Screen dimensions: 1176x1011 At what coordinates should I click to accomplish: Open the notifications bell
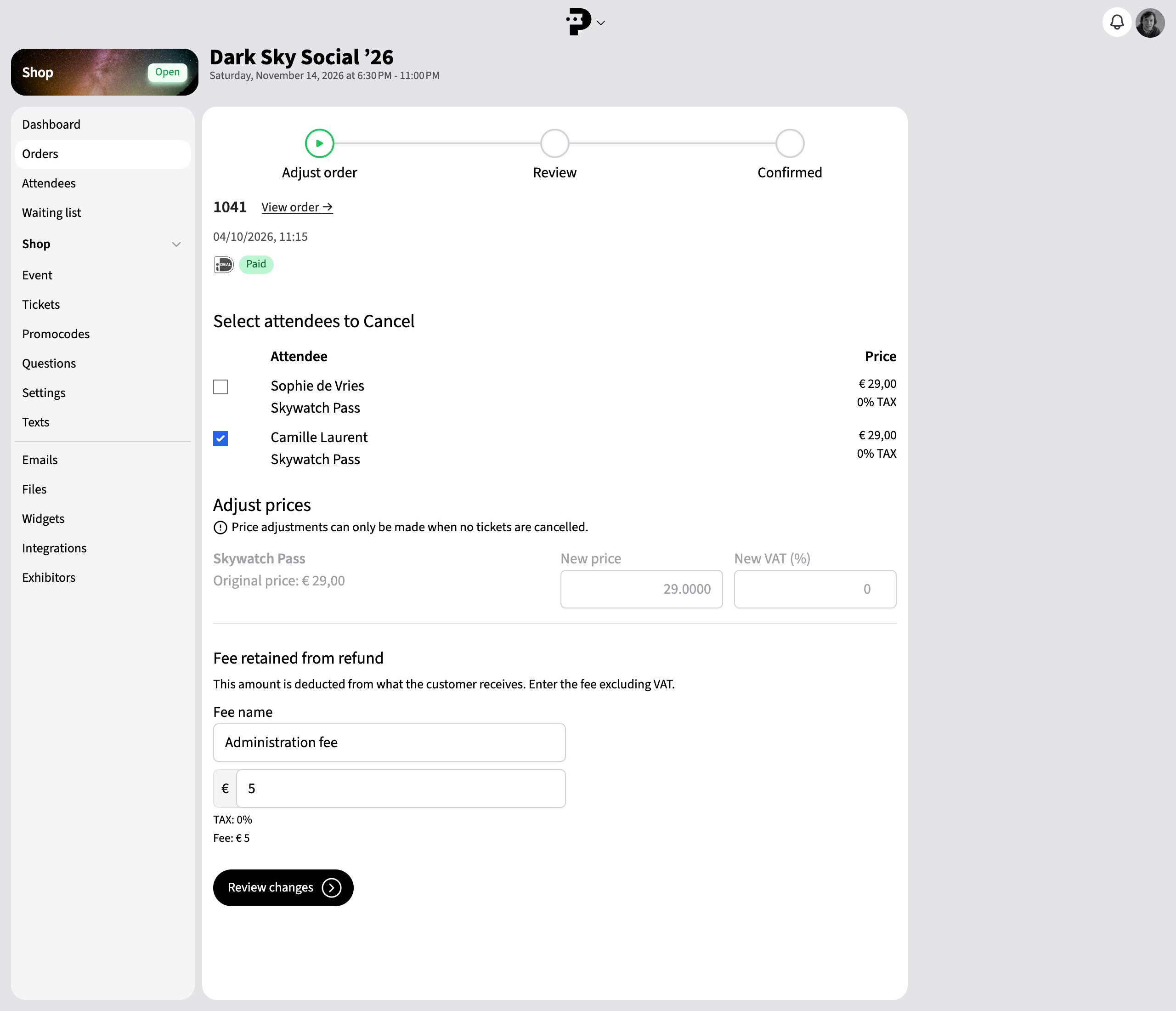pos(1116,23)
